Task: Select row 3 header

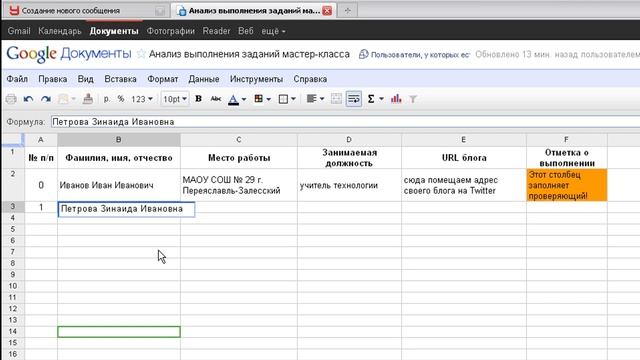Action: click(13, 207)
